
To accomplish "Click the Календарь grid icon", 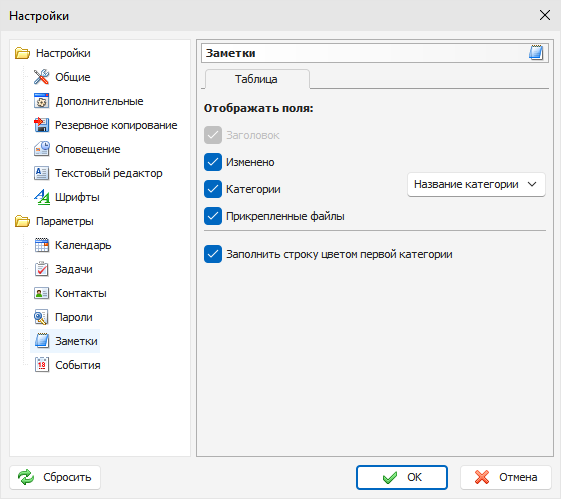I will (42, 245).
